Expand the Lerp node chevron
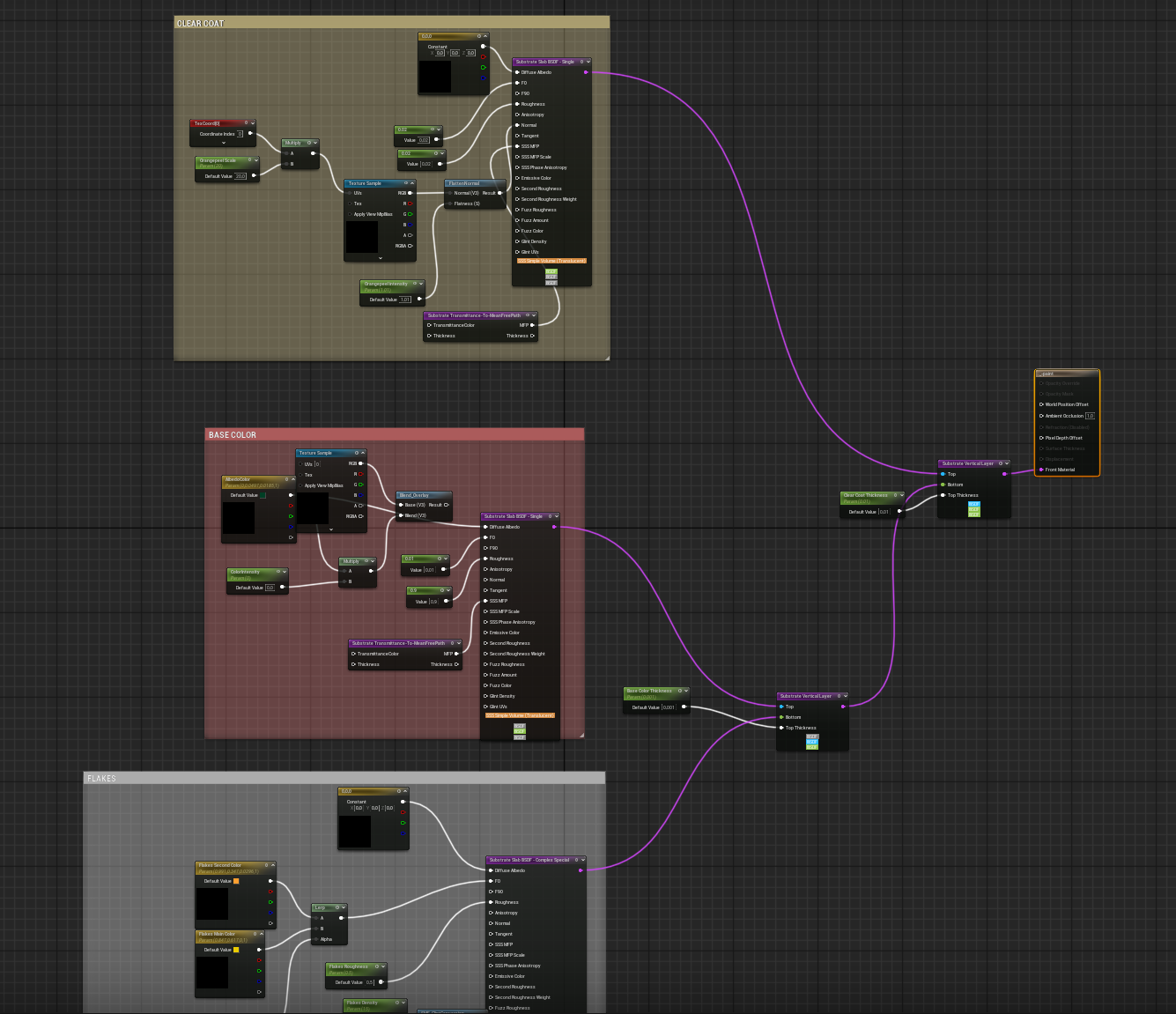Screen dimensions: 1176x1014 click(x=343, y=907)
